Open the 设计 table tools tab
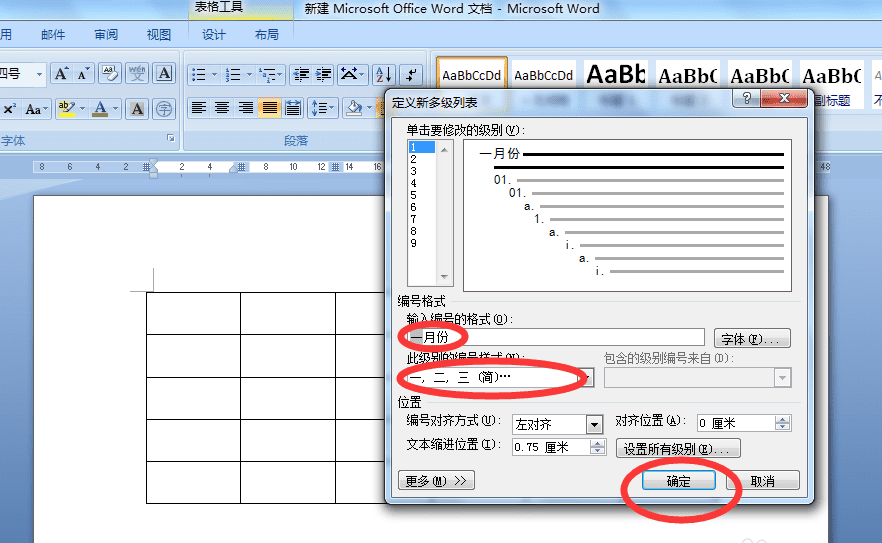This screenshot has width=882, height=543. coord(214,35)
